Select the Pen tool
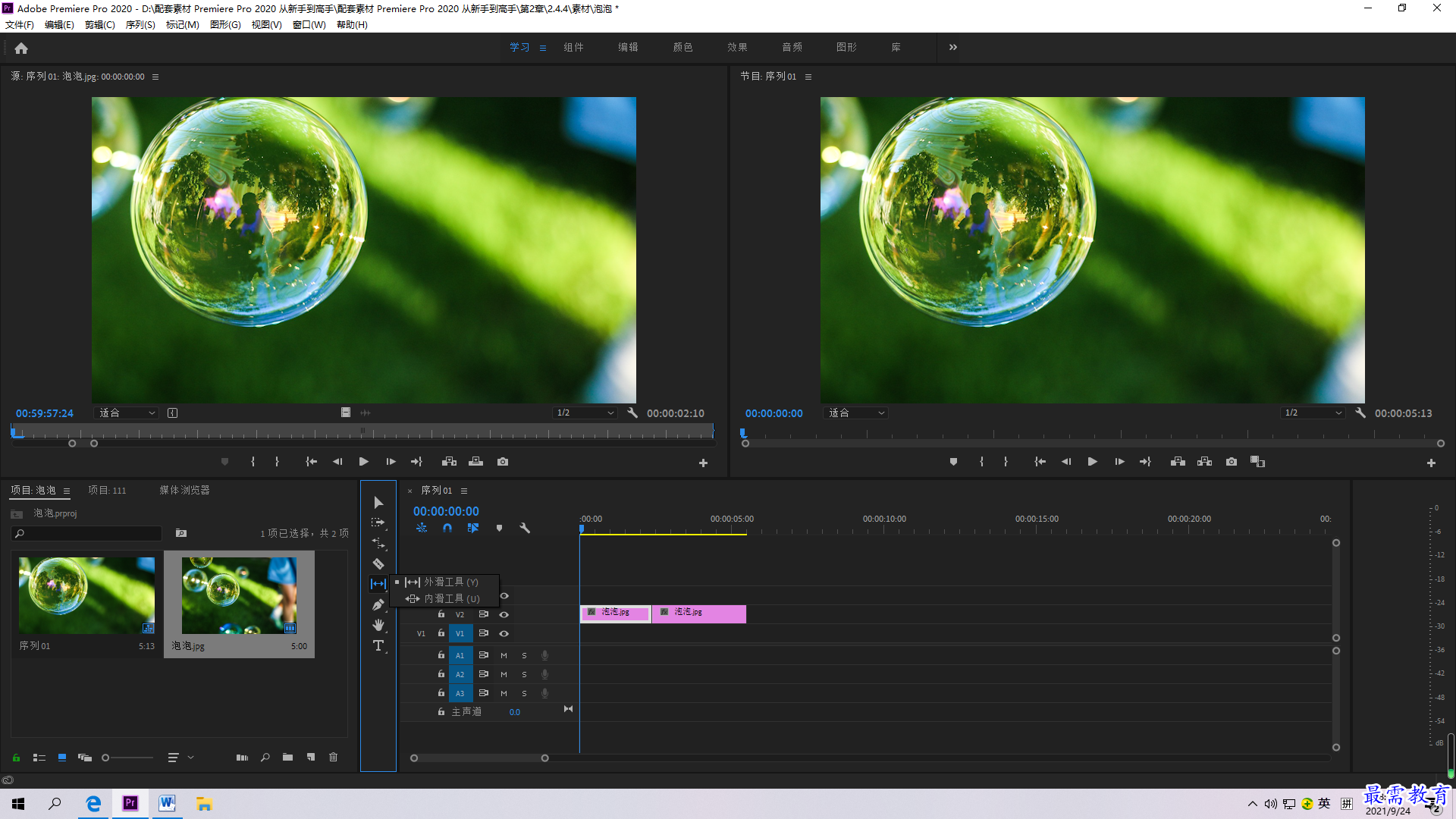Viewport: 1456px width, 819px height. click(378, 605)
